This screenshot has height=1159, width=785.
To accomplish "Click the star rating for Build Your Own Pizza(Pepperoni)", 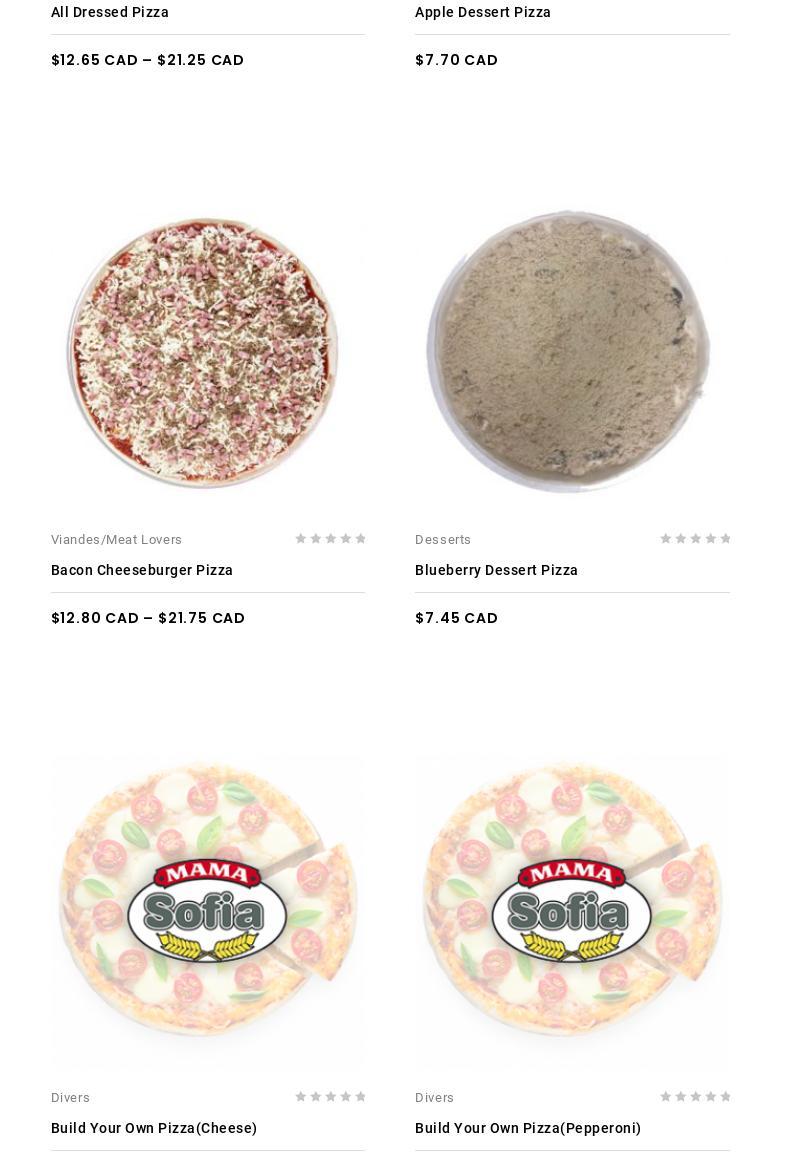I will point(695,1096).
